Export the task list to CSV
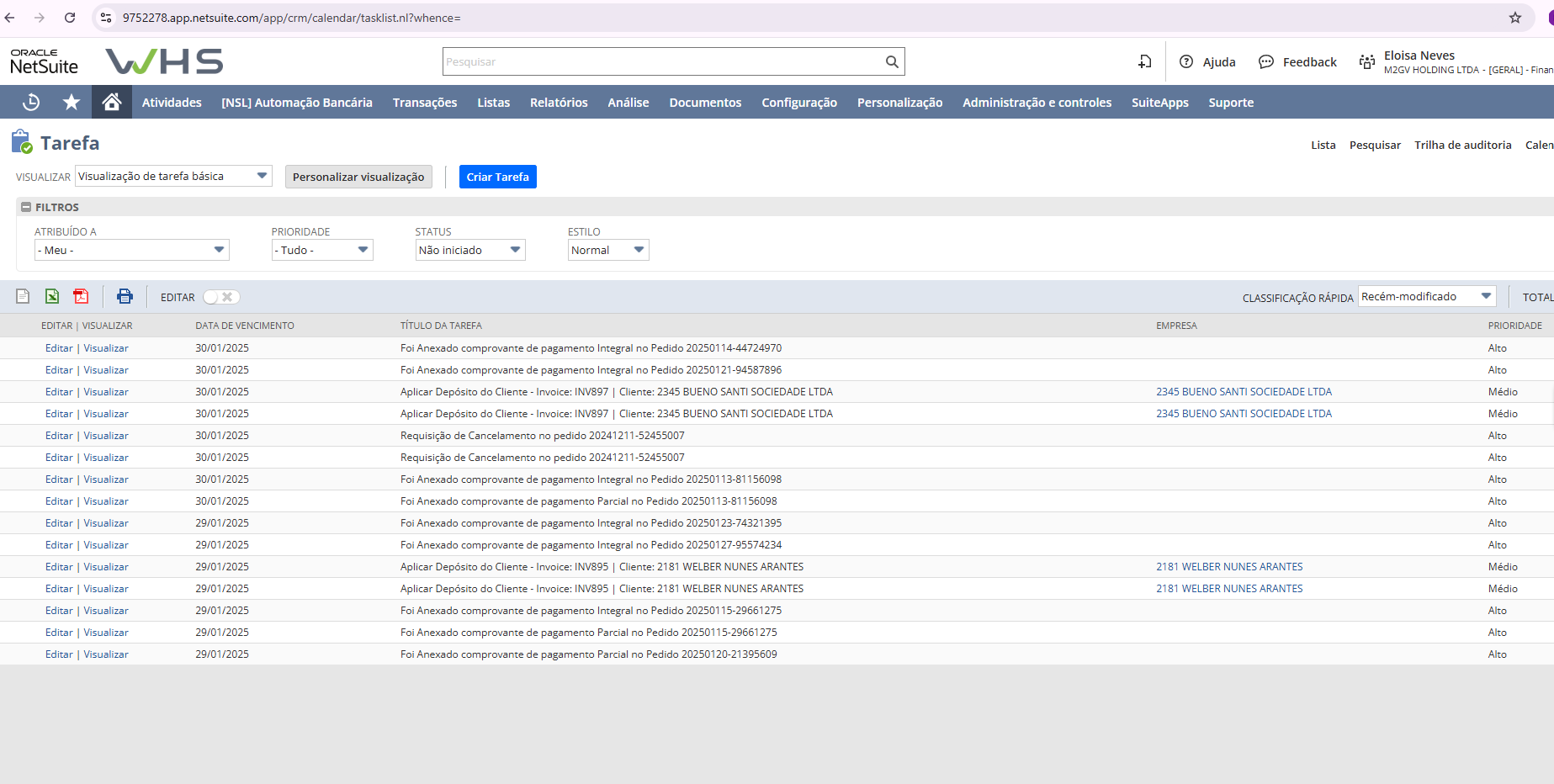This screenshot has width=1554, height=784. pyautogui.click(x=23, y=296)
